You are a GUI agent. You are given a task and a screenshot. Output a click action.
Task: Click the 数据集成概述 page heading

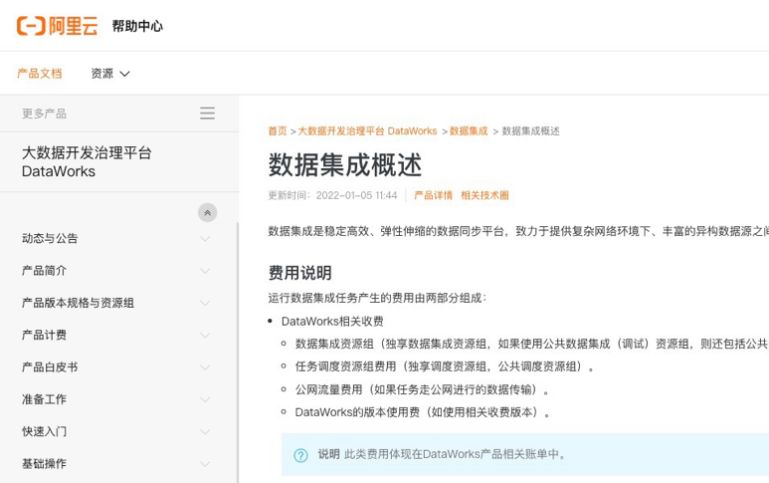coord(345,165)
